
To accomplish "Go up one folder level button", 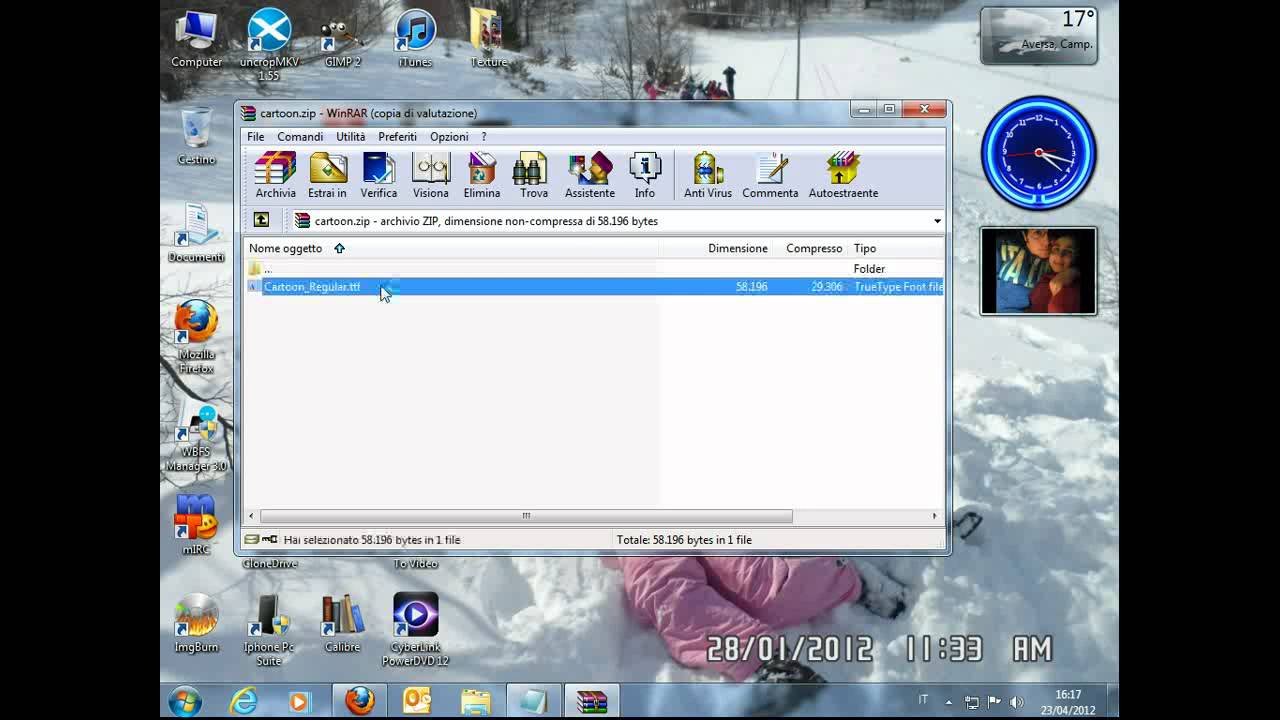I will (261, 220).
